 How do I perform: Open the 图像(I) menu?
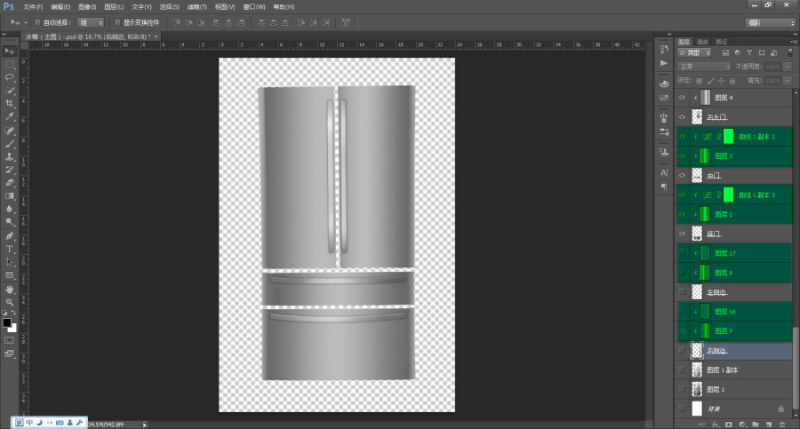click(87, 7)
